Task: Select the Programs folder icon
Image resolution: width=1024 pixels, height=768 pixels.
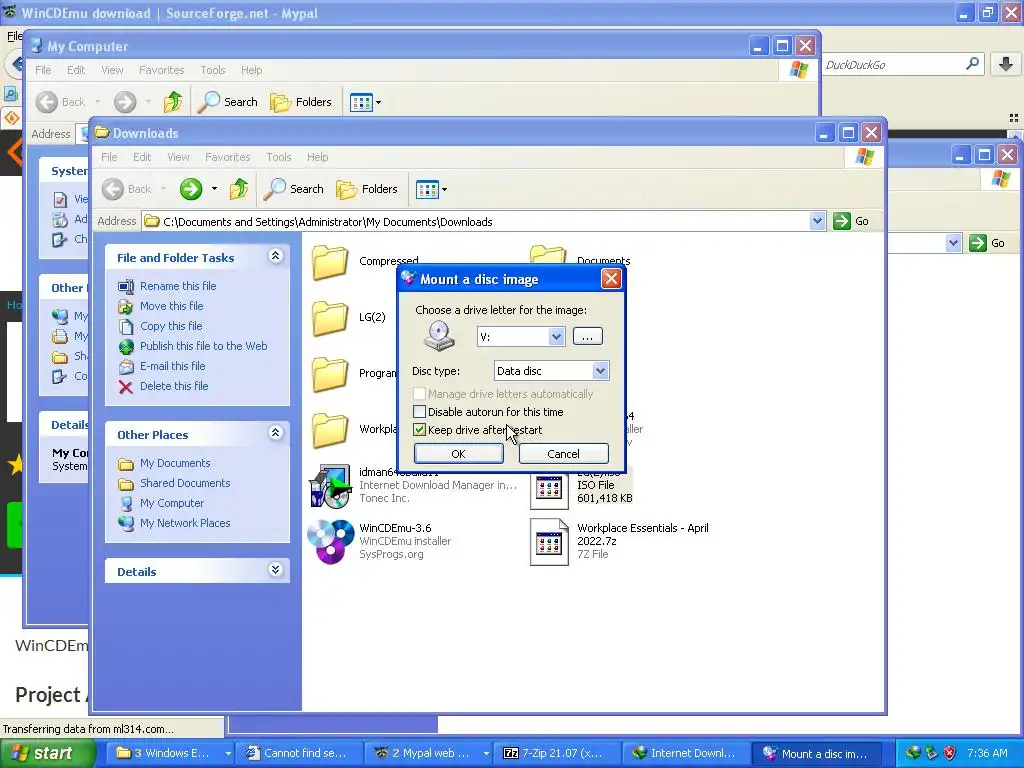Action: click(330, 374)
